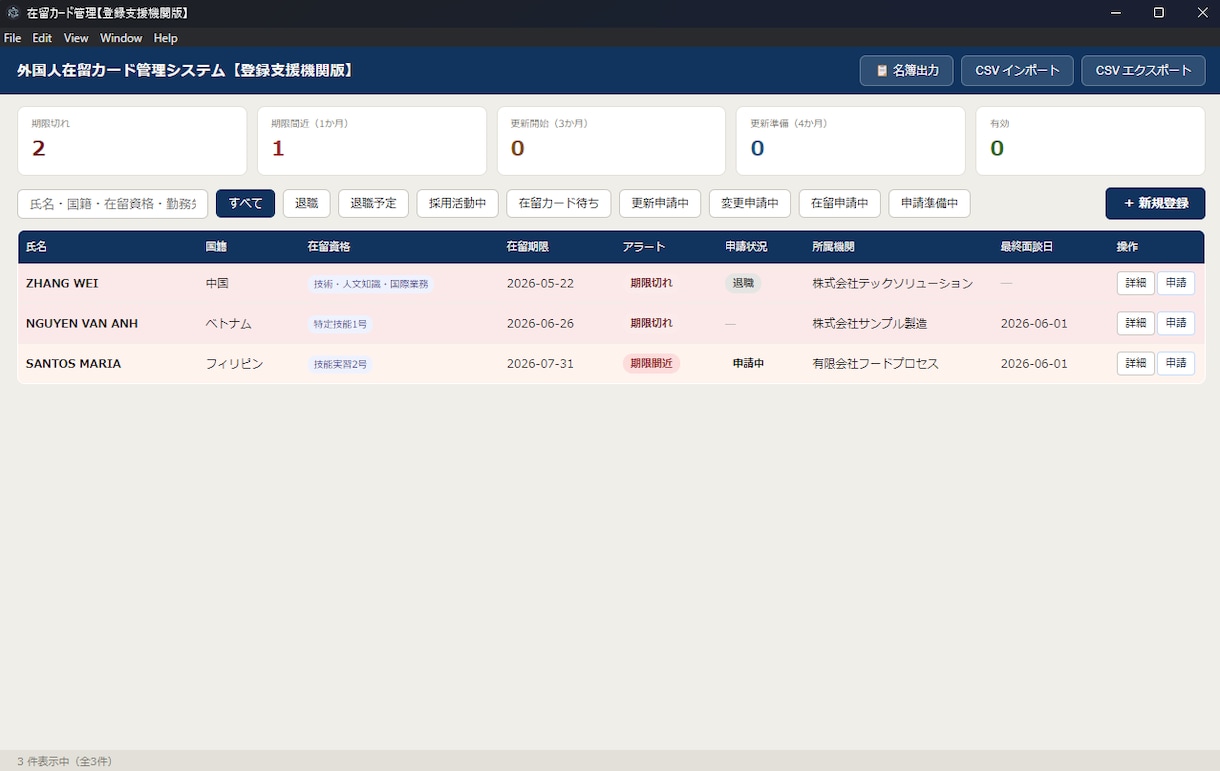Click the CSV エクスポート button
The height and width of the screenshot is (771, 1220).
1143,71
